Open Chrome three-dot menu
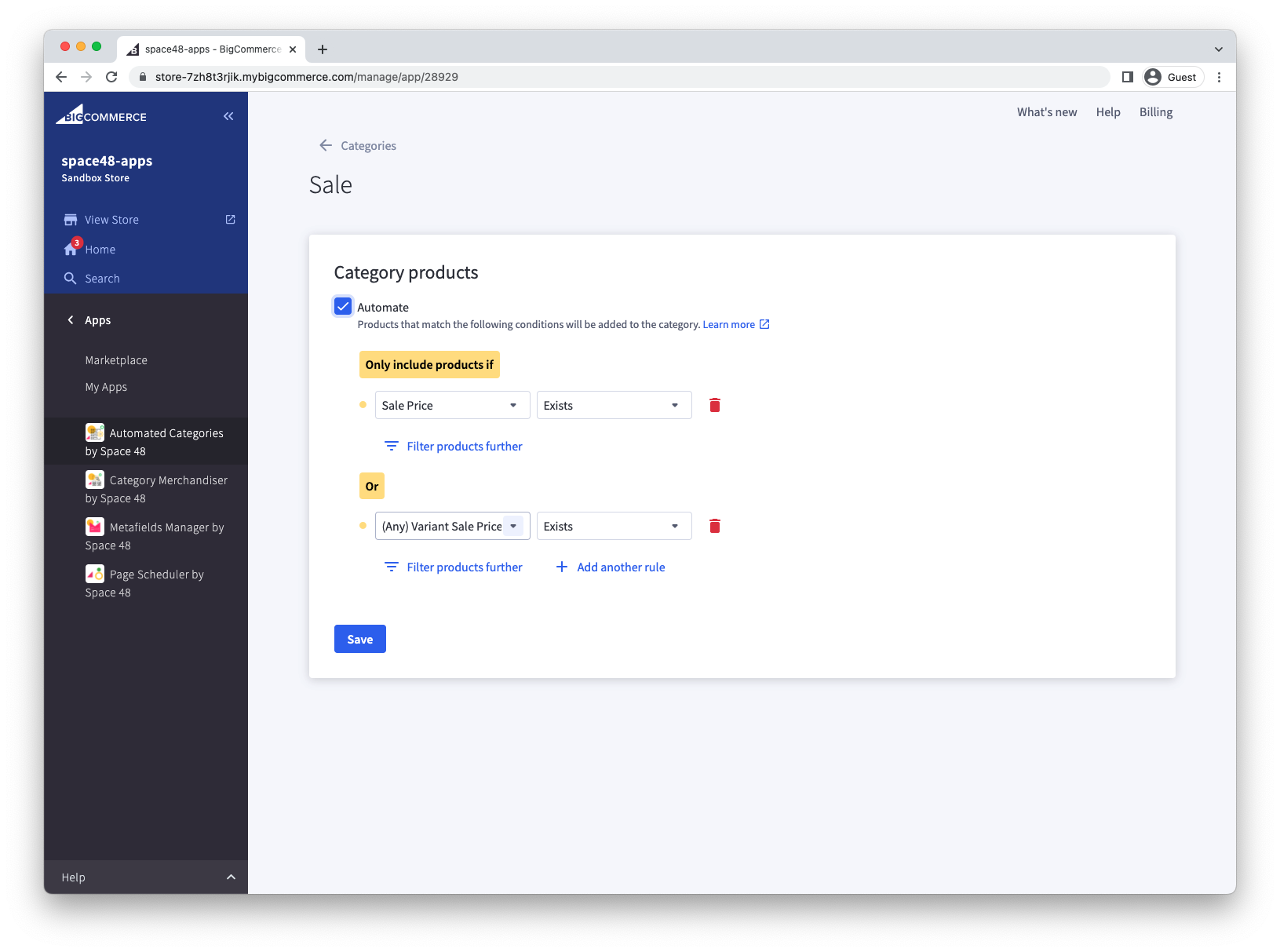 [1219, 77]
